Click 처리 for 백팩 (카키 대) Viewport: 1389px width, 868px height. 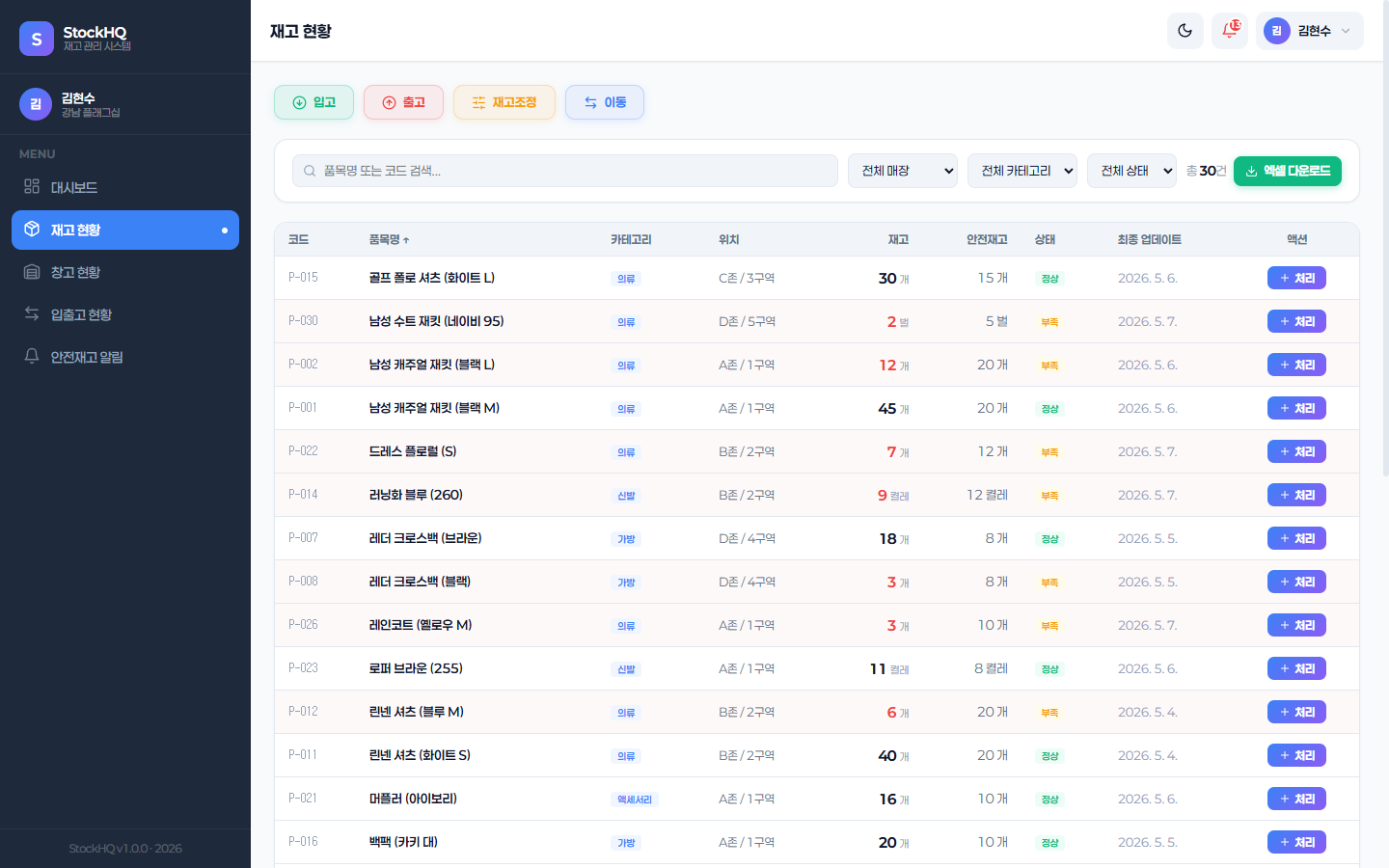[x=1296, y=842]
